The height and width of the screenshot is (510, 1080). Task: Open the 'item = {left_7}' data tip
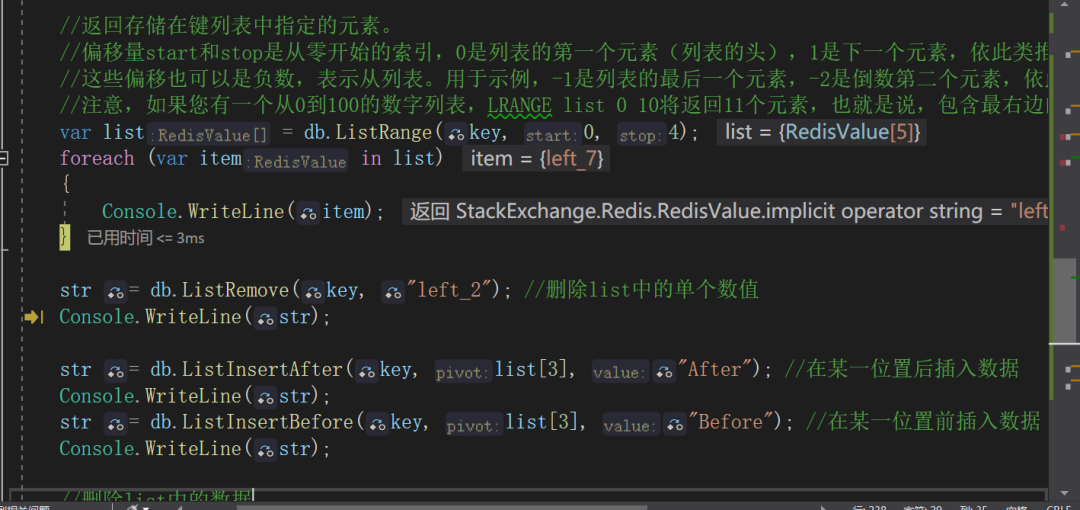tap(537, 159)
